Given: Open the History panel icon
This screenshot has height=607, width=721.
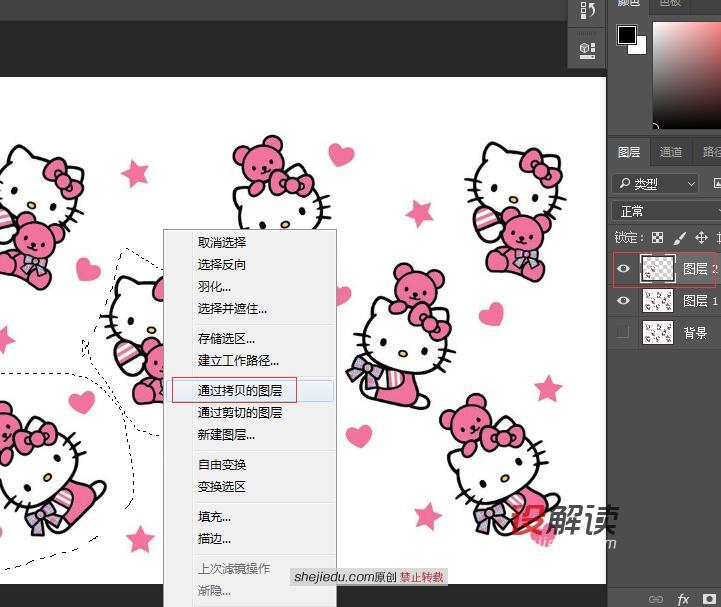Looking at the screenshot, I should pyautogui.click(x=587, y=11).
